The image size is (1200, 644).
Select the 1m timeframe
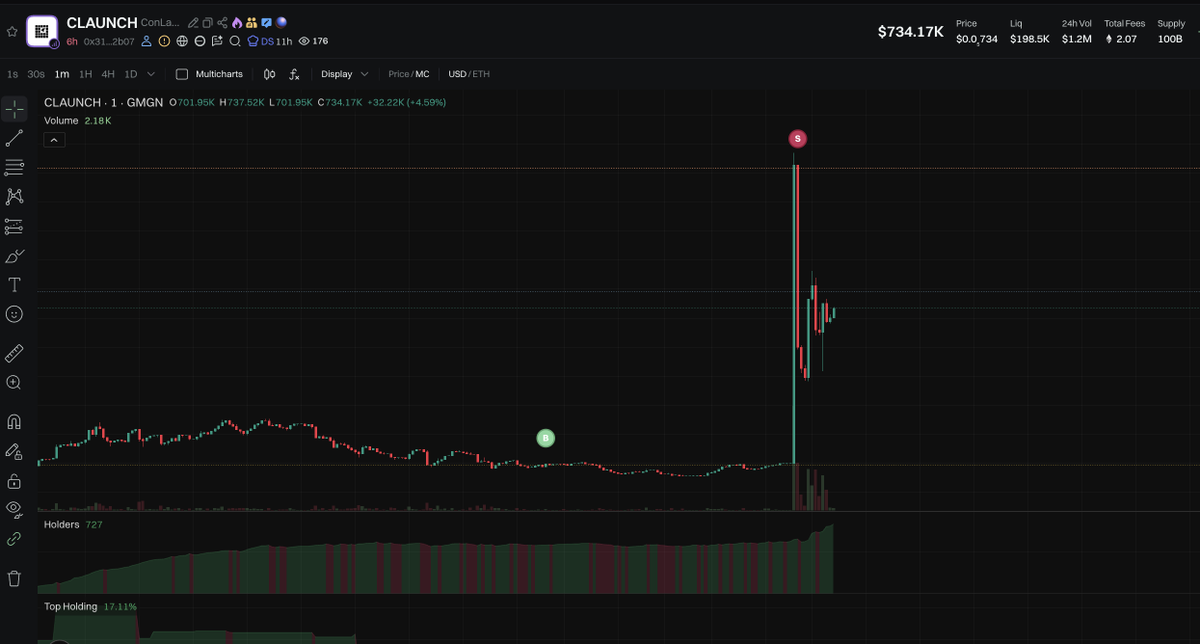coord(62,74)
